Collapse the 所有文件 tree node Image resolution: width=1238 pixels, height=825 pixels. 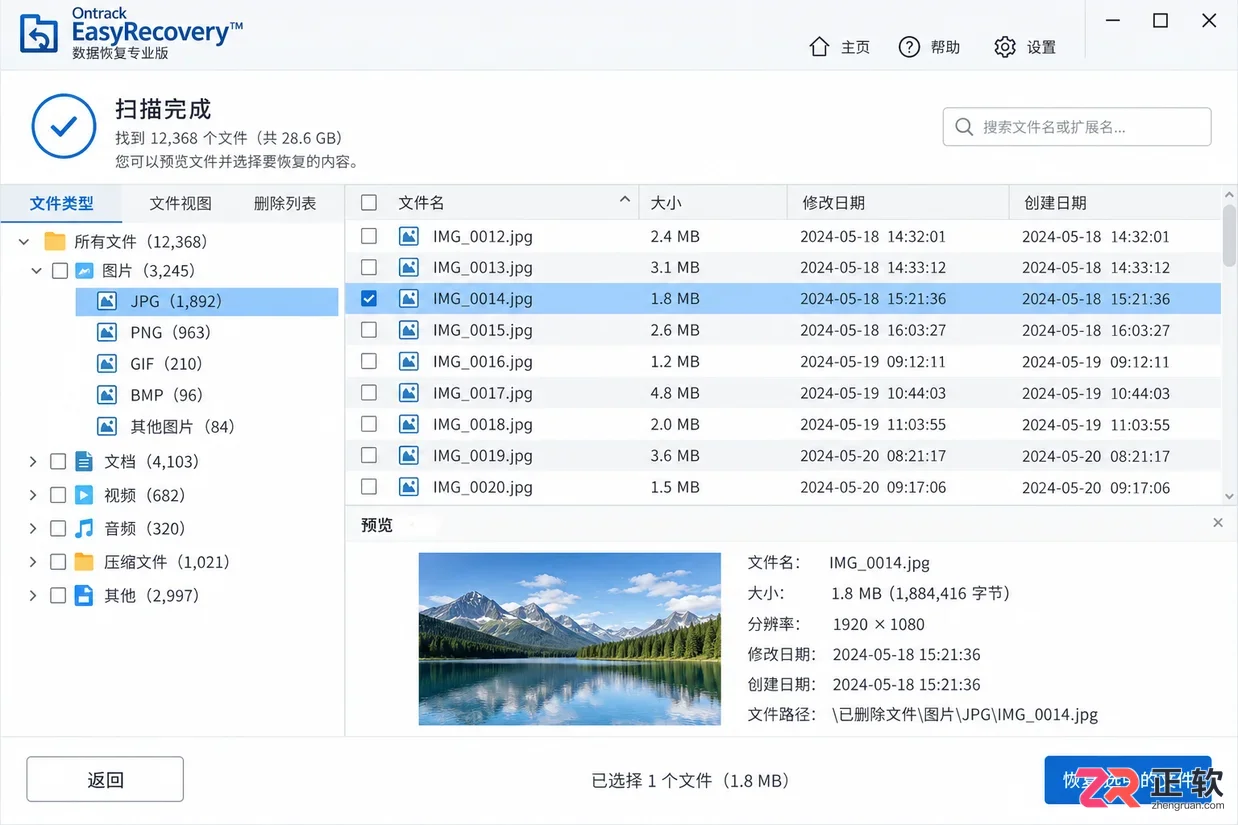(x=24, y=242)
